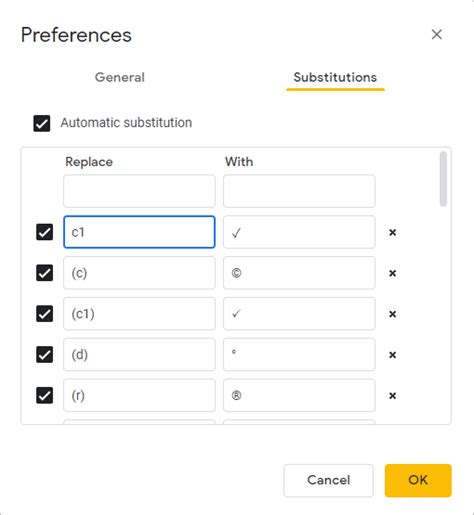Confirm changes with the OK button
This screenshot has height=515, width=474.
click(418, 480)
